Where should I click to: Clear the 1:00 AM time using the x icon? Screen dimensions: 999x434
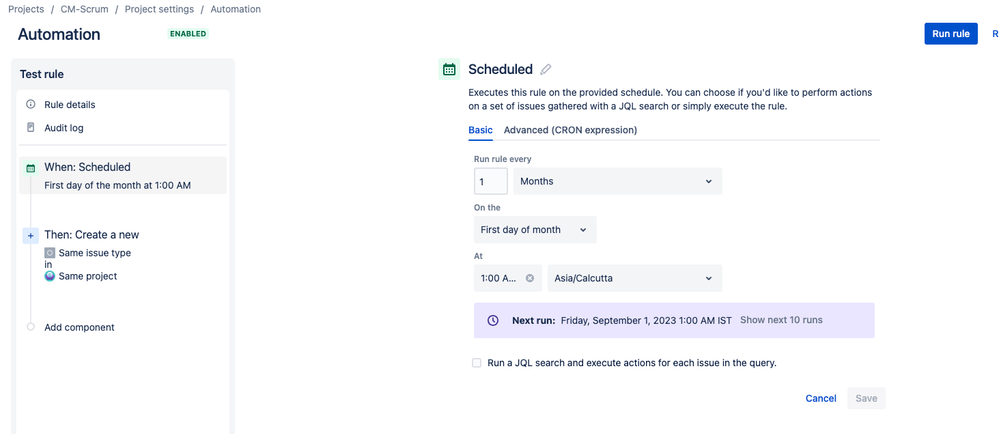pos(529,278)
